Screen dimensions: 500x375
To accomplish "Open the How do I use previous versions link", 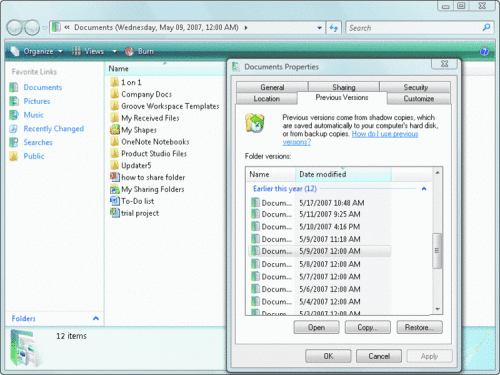I will [350, 138].
